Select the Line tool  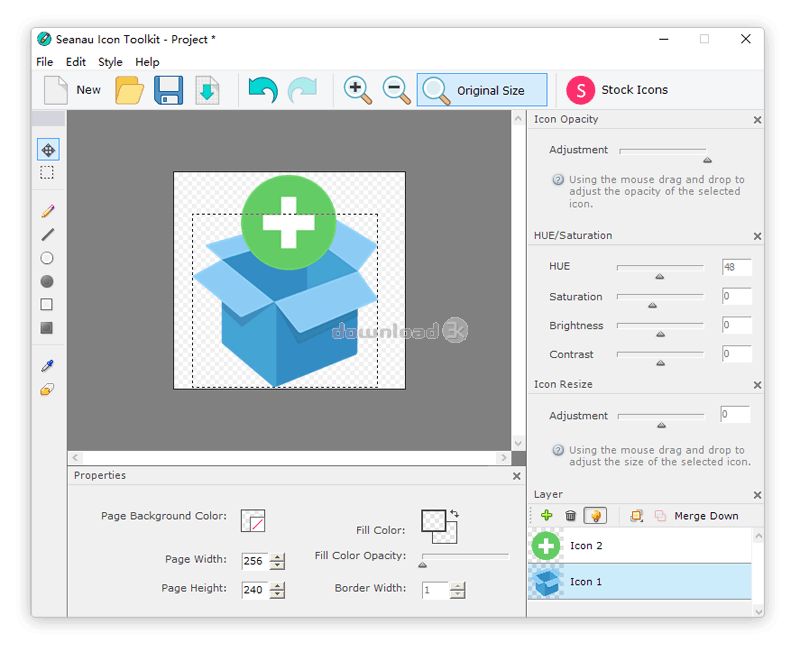point(47,235)
